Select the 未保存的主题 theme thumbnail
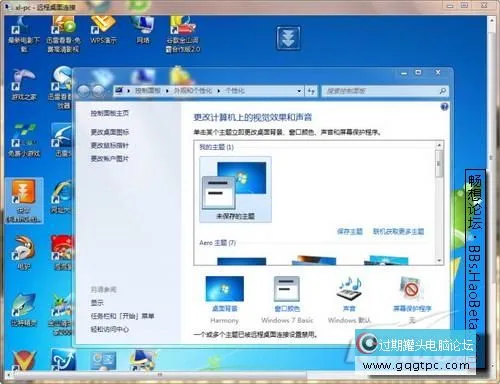The height and width of the screenshot is (384, 500). pyautogui.click(x=235, y=189)
